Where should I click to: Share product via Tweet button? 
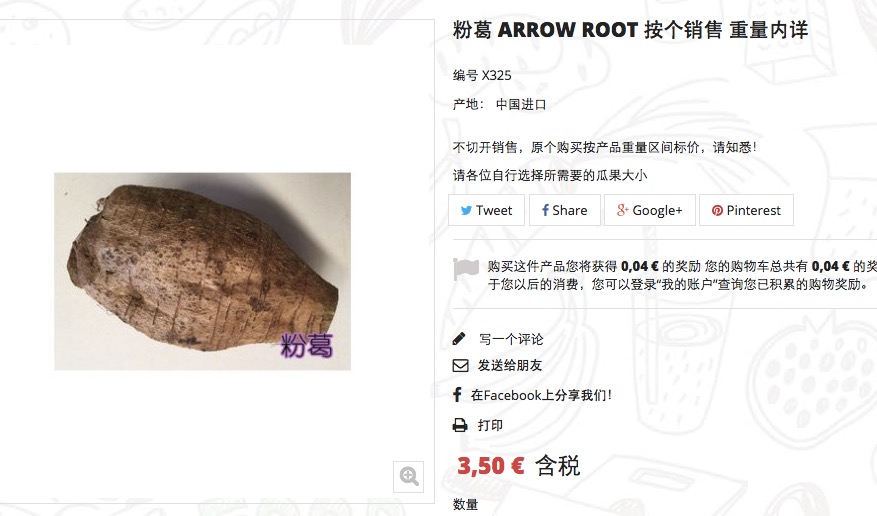tap(486, 210)
